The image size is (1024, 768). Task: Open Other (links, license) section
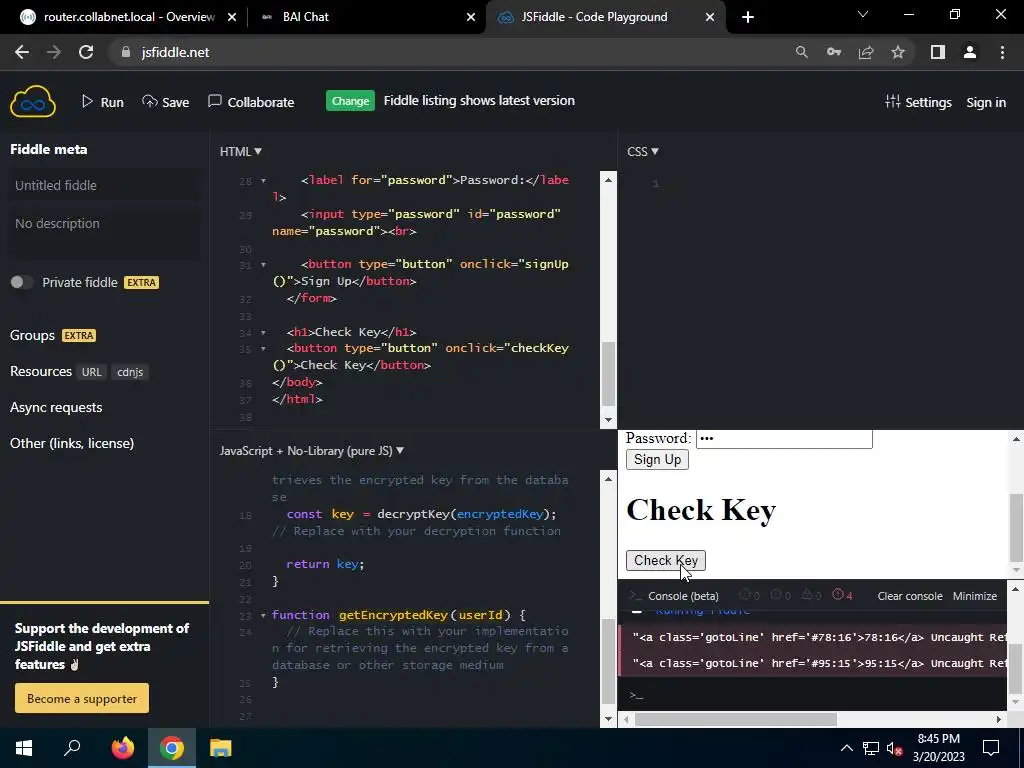tap(72, 443)
